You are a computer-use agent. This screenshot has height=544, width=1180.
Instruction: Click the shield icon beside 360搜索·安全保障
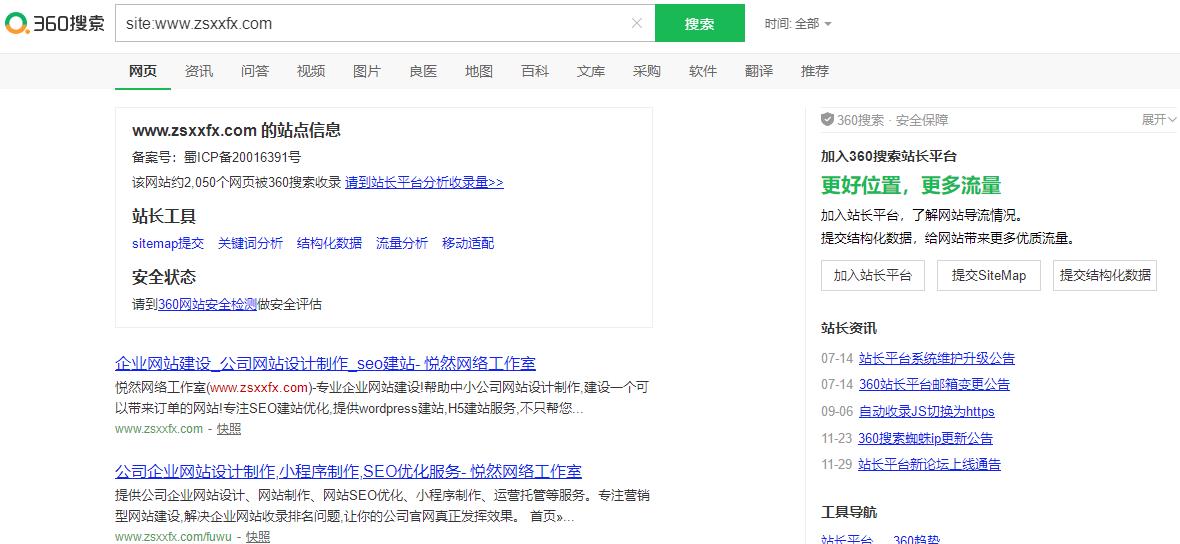pos(827,120)
